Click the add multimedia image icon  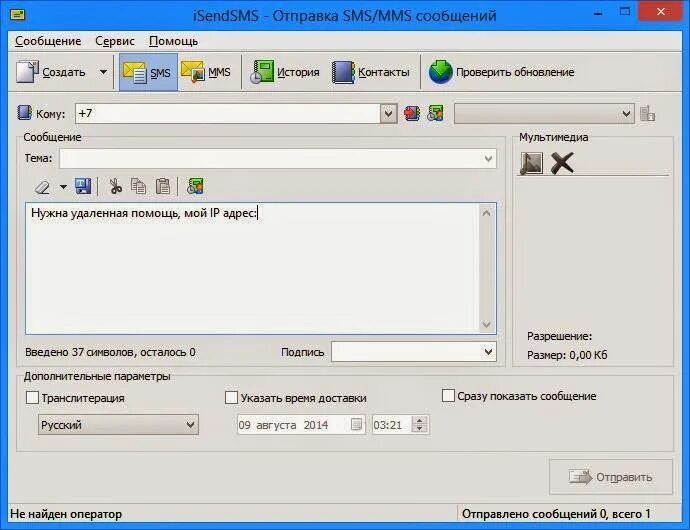pos(531,163)
